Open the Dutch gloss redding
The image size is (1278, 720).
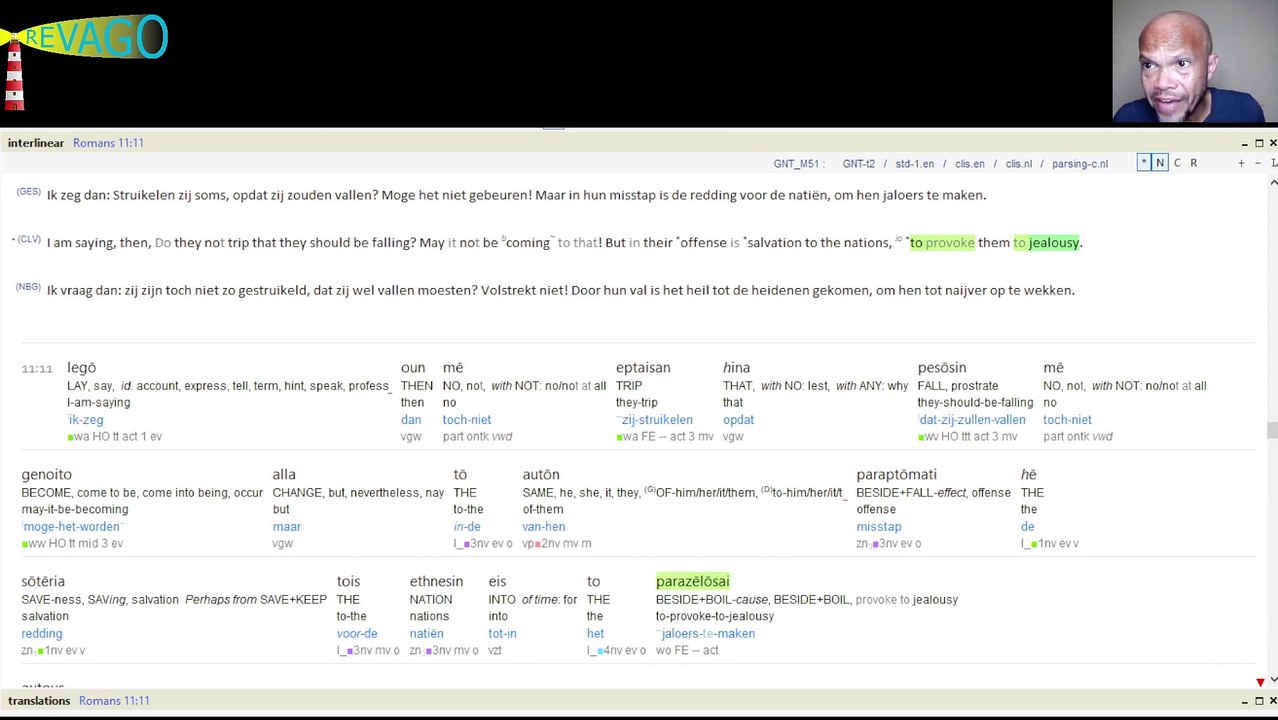coord(42,634)
